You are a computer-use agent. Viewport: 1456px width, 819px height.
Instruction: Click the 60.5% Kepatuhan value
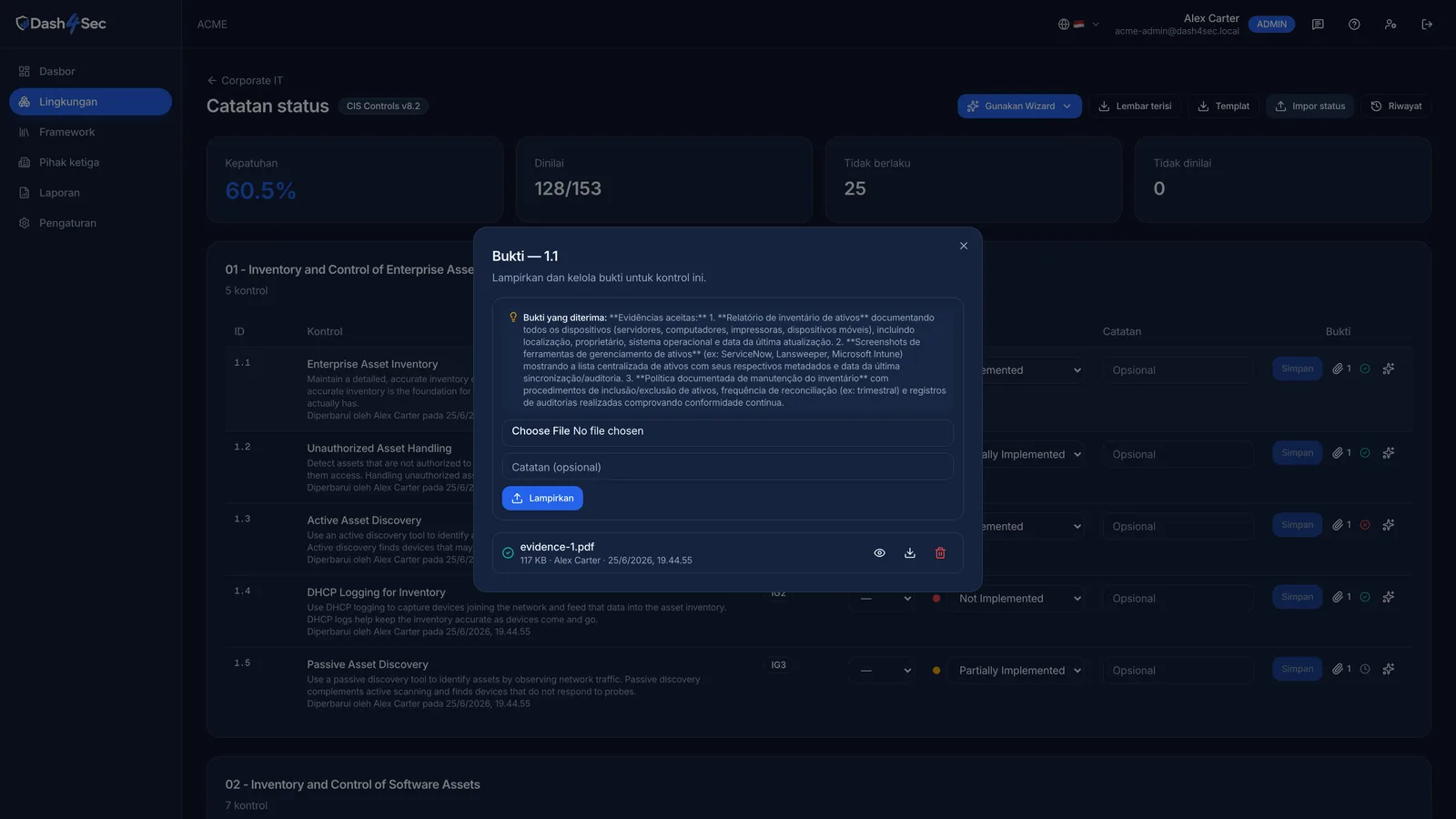[x=260, y=190]
